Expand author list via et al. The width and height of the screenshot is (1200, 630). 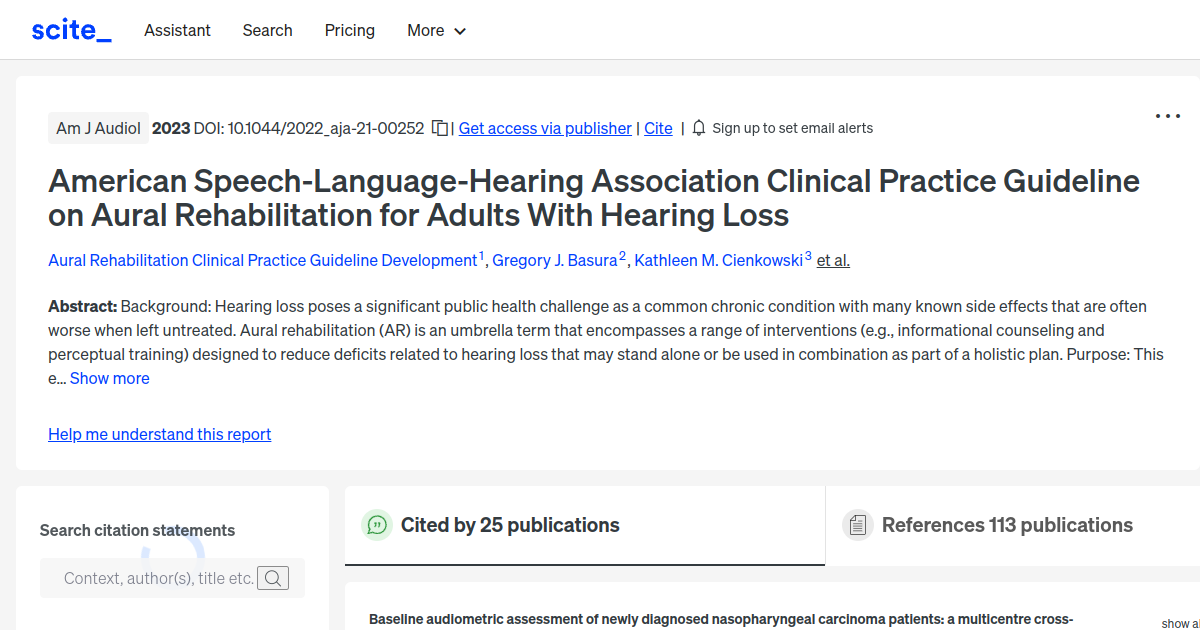click(833, 260)
